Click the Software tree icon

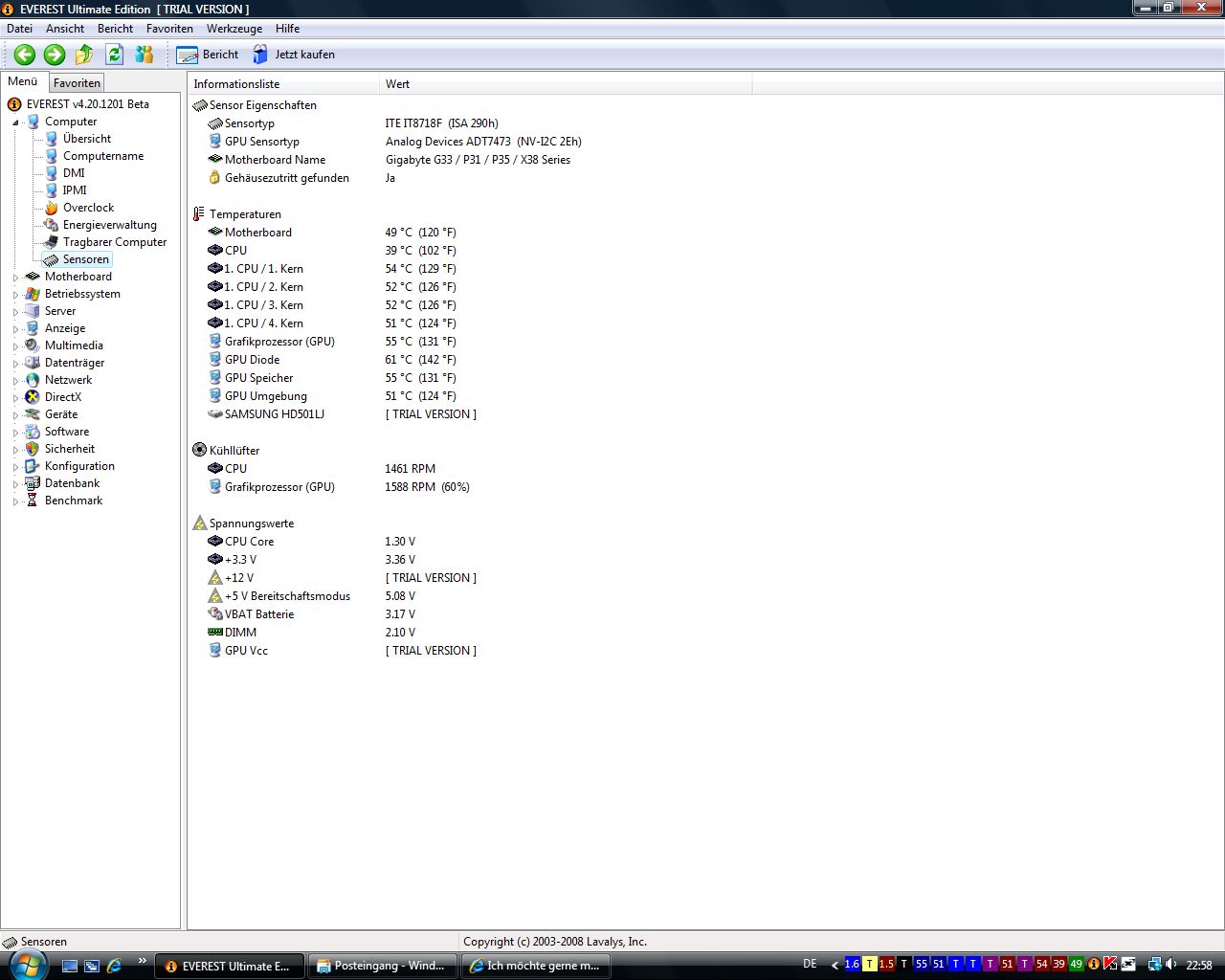[33, 432]
